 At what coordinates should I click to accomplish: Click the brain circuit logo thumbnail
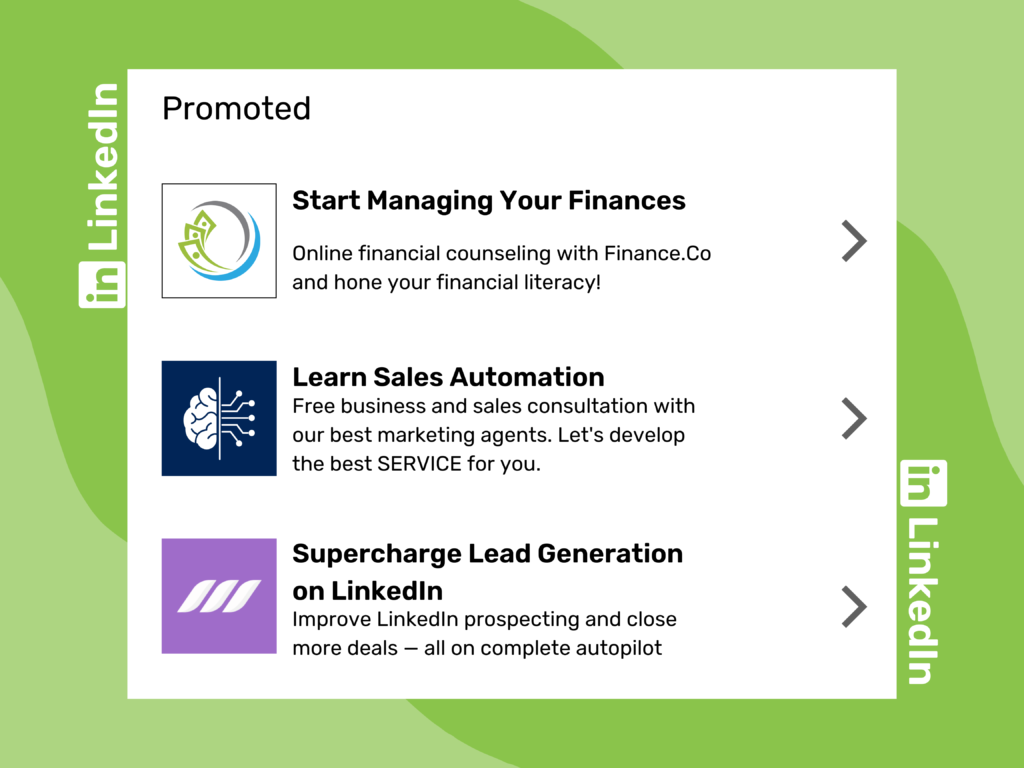click(219, 418)
